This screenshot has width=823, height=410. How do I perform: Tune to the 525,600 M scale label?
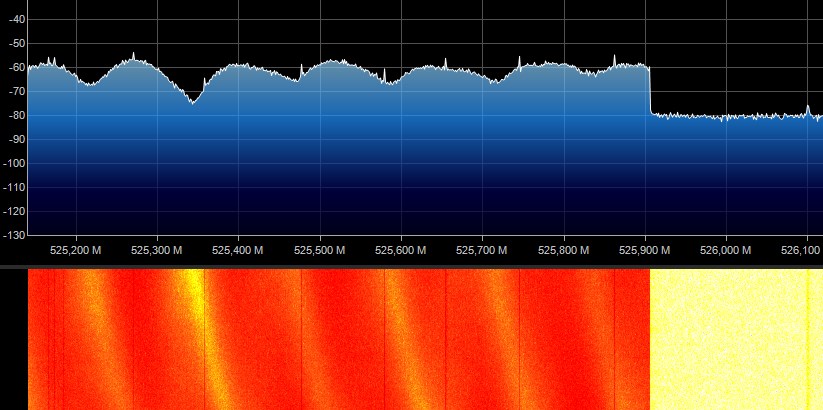tap(400, 250)
